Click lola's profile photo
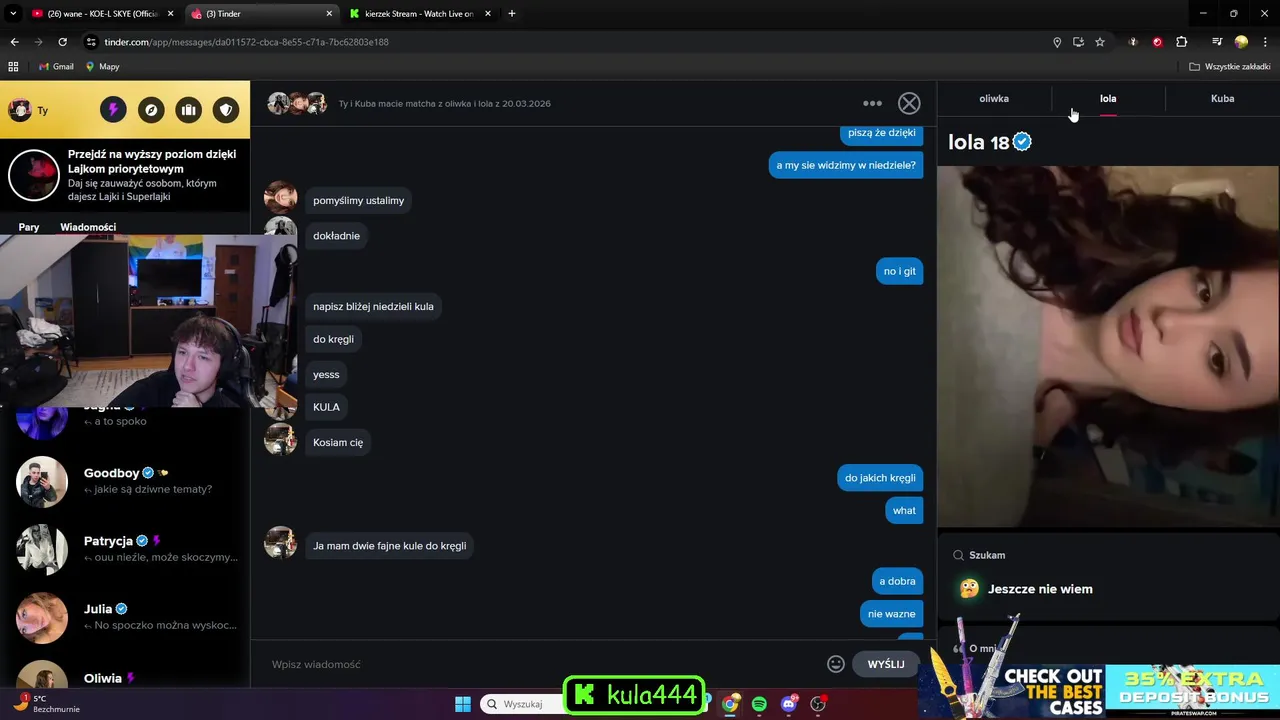Image resolution: width=1280 pixels, height=720 pixels. (x=1108, y=346)
